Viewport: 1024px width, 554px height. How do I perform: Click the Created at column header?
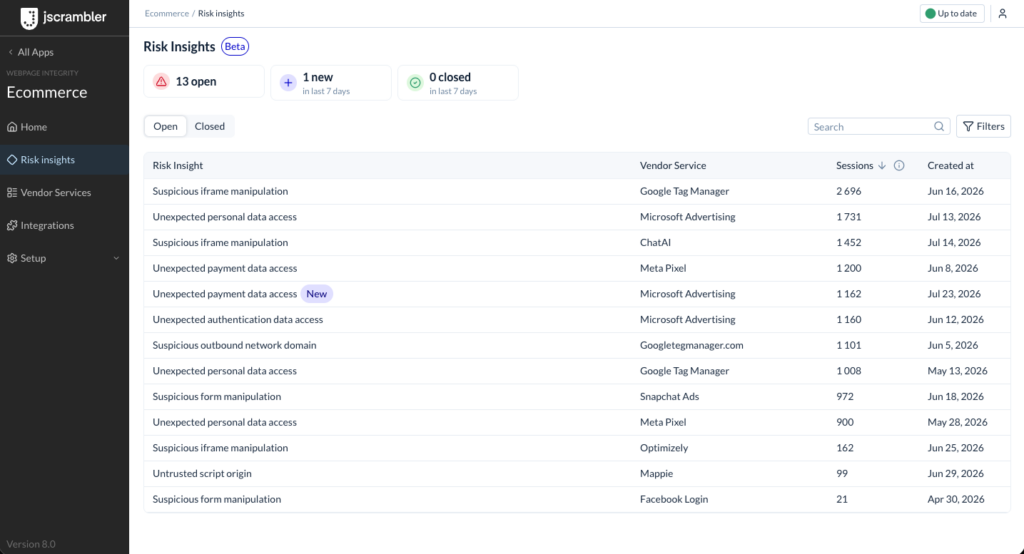tap(950, 165)
